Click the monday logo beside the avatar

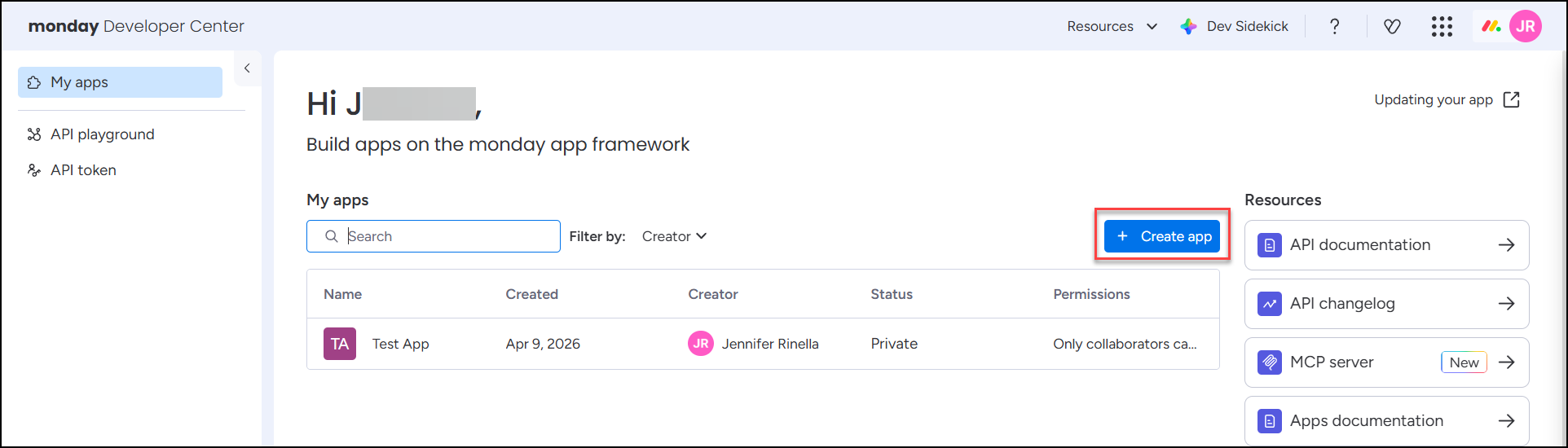coord(1491,26)
